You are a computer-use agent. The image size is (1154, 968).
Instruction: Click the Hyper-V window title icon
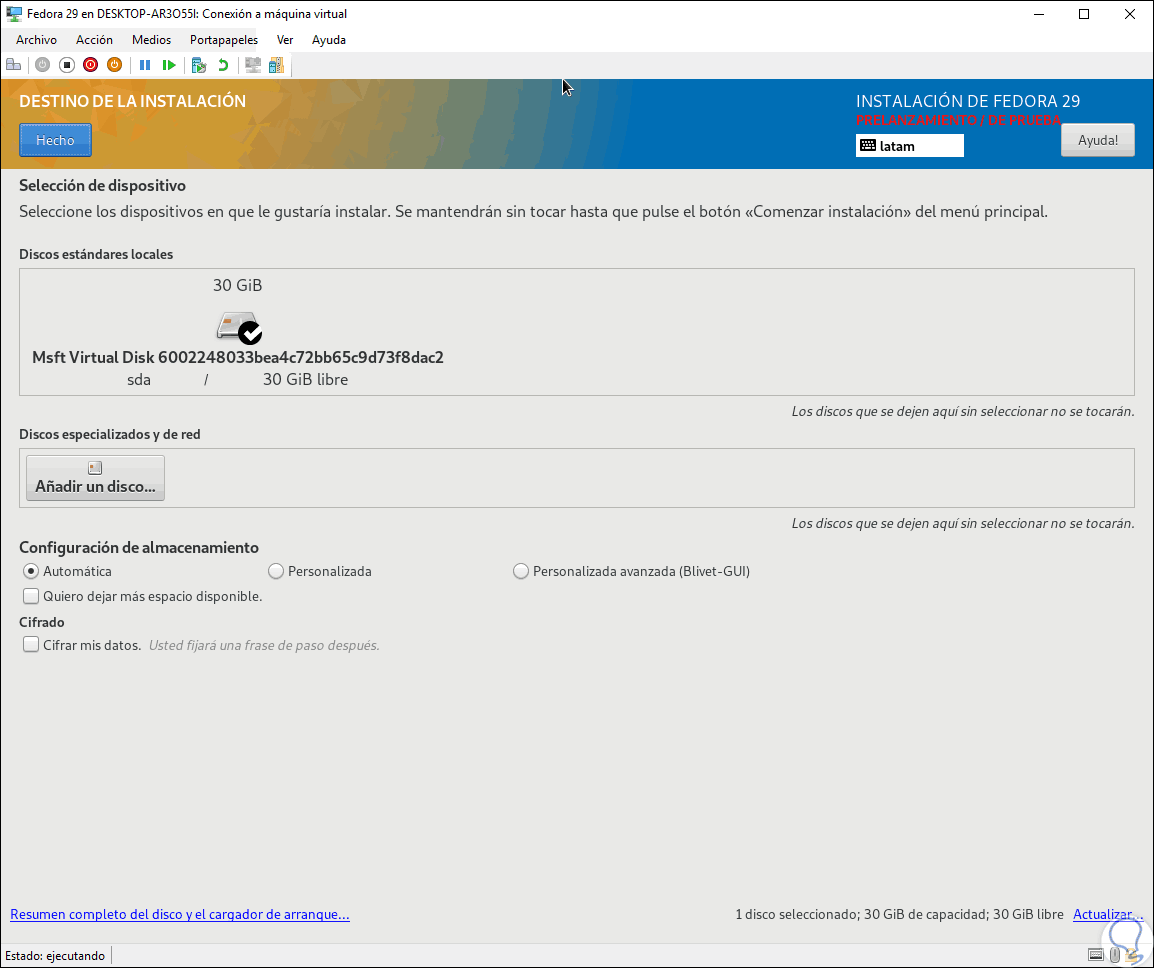(13, 14)
